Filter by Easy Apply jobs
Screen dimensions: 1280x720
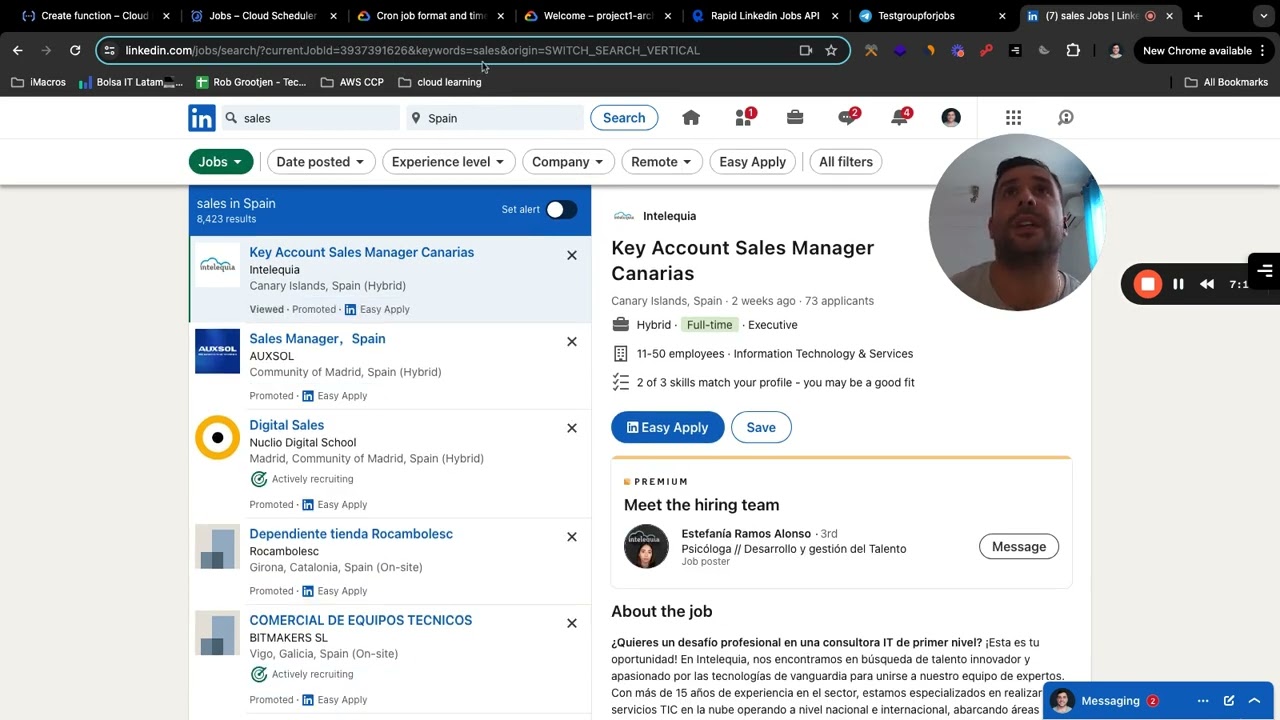pos(752,162)
